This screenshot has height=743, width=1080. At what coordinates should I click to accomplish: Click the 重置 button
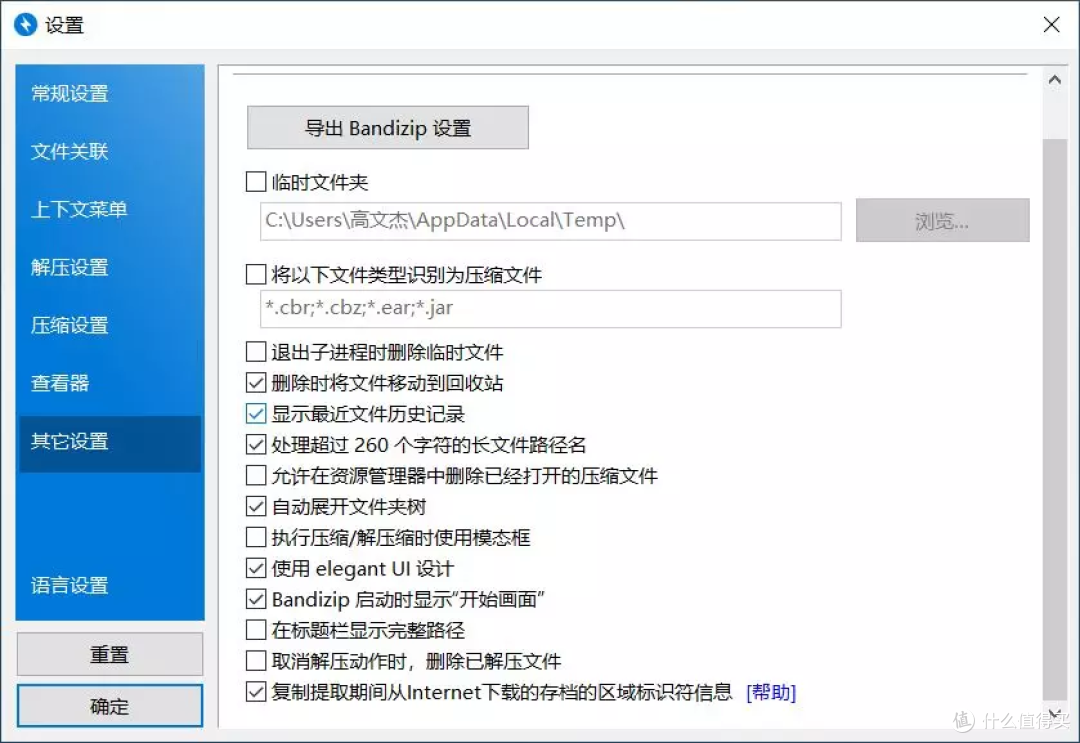110,654
